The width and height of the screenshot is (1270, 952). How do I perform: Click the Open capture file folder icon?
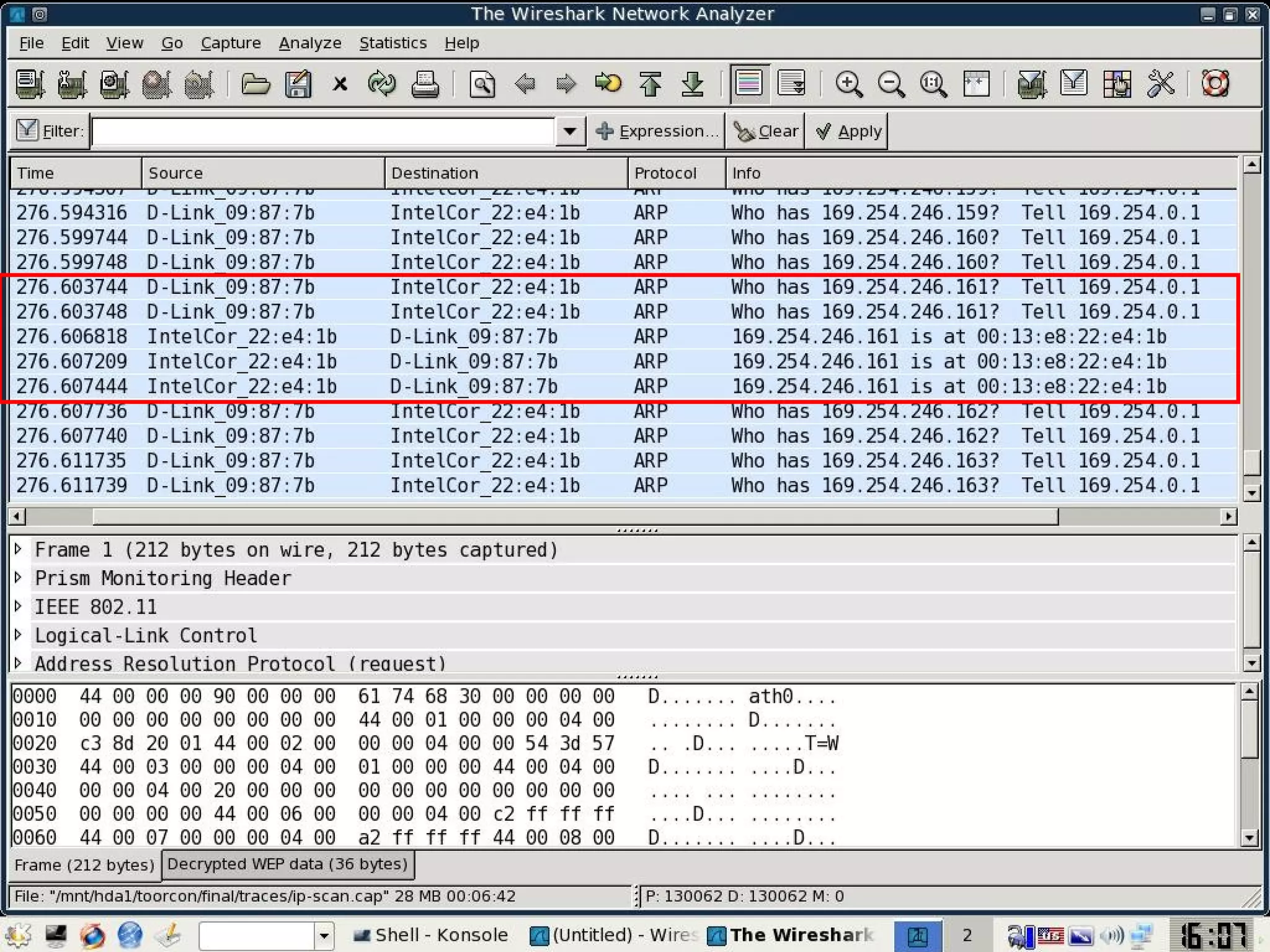(255, 84)
